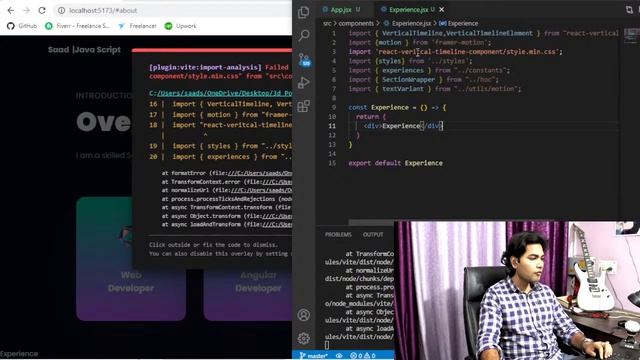Image resolution: width=640 pixels, height=360 pixels.
Task: Switch to the PROBLEMS panel tab
Action: coord(338,235)
